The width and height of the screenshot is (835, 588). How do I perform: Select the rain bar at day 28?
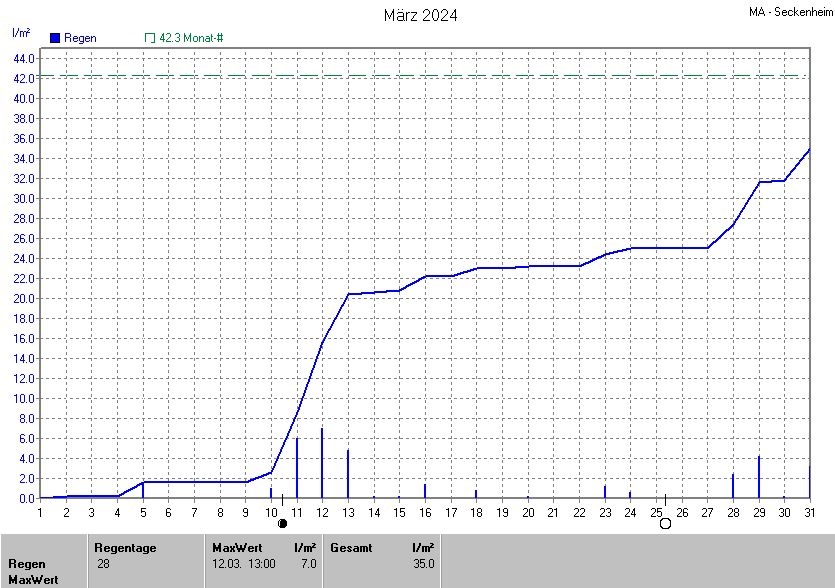[x=733, y=486]
